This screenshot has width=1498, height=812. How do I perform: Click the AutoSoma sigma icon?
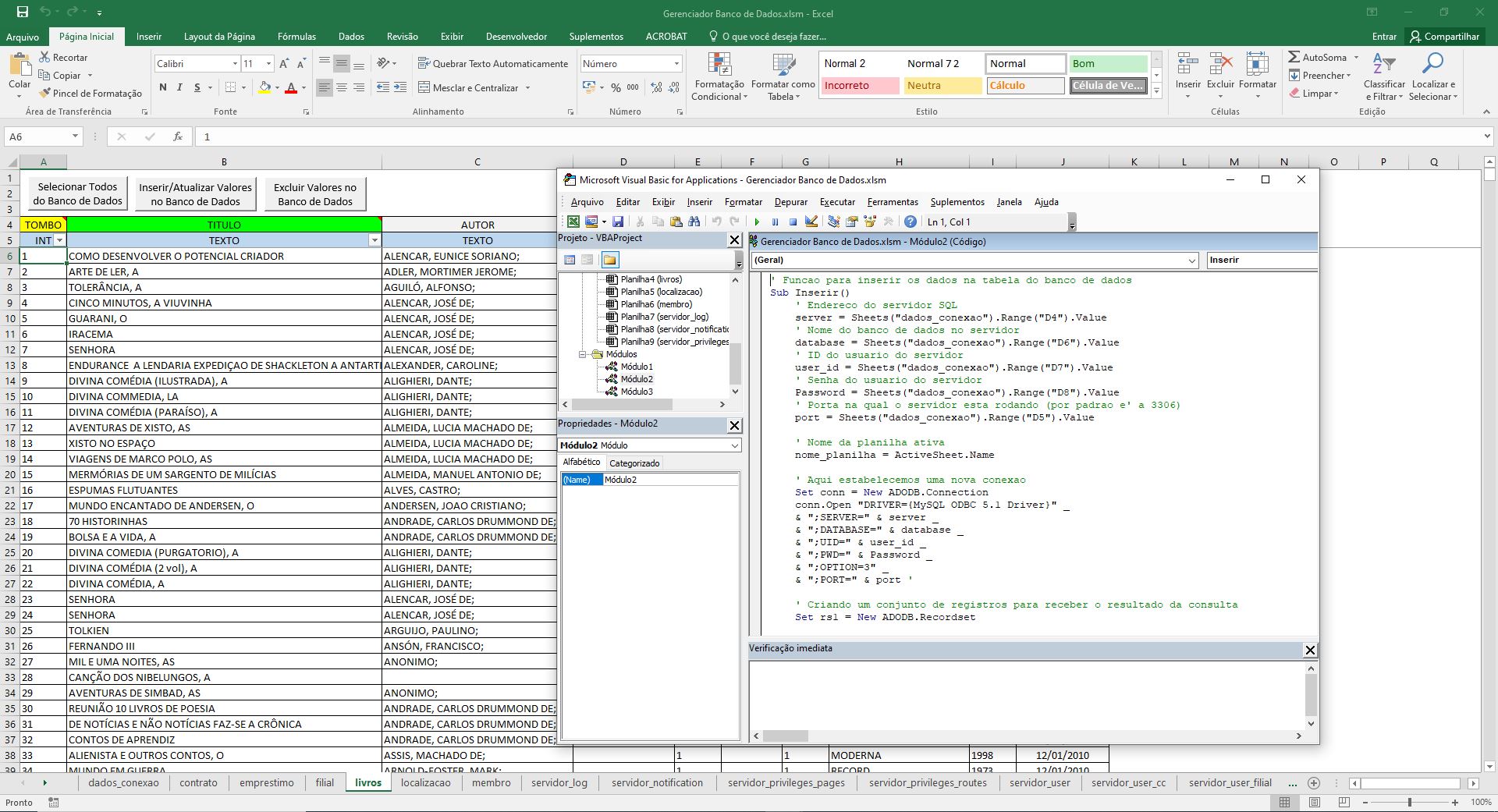point(1294,57)
